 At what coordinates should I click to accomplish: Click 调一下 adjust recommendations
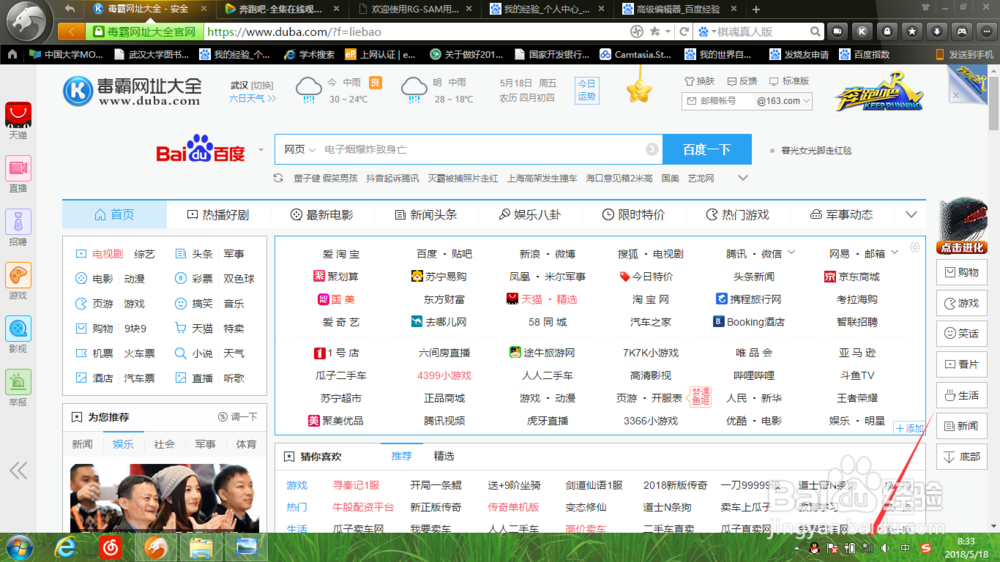[237, 417]
